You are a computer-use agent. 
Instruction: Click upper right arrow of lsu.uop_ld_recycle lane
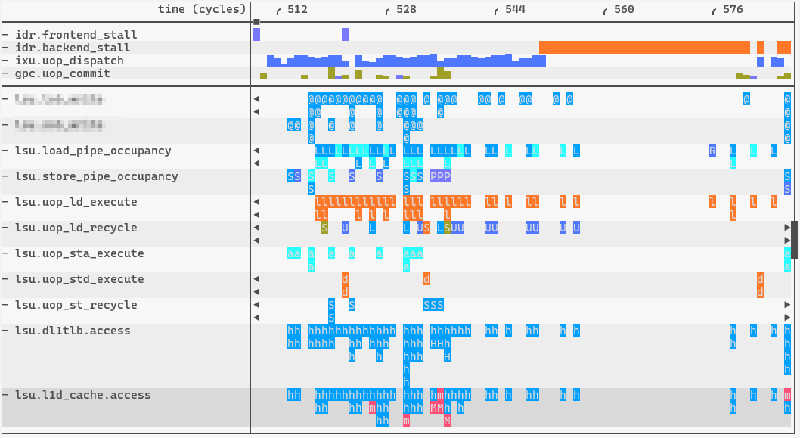[x=787, y=228]
